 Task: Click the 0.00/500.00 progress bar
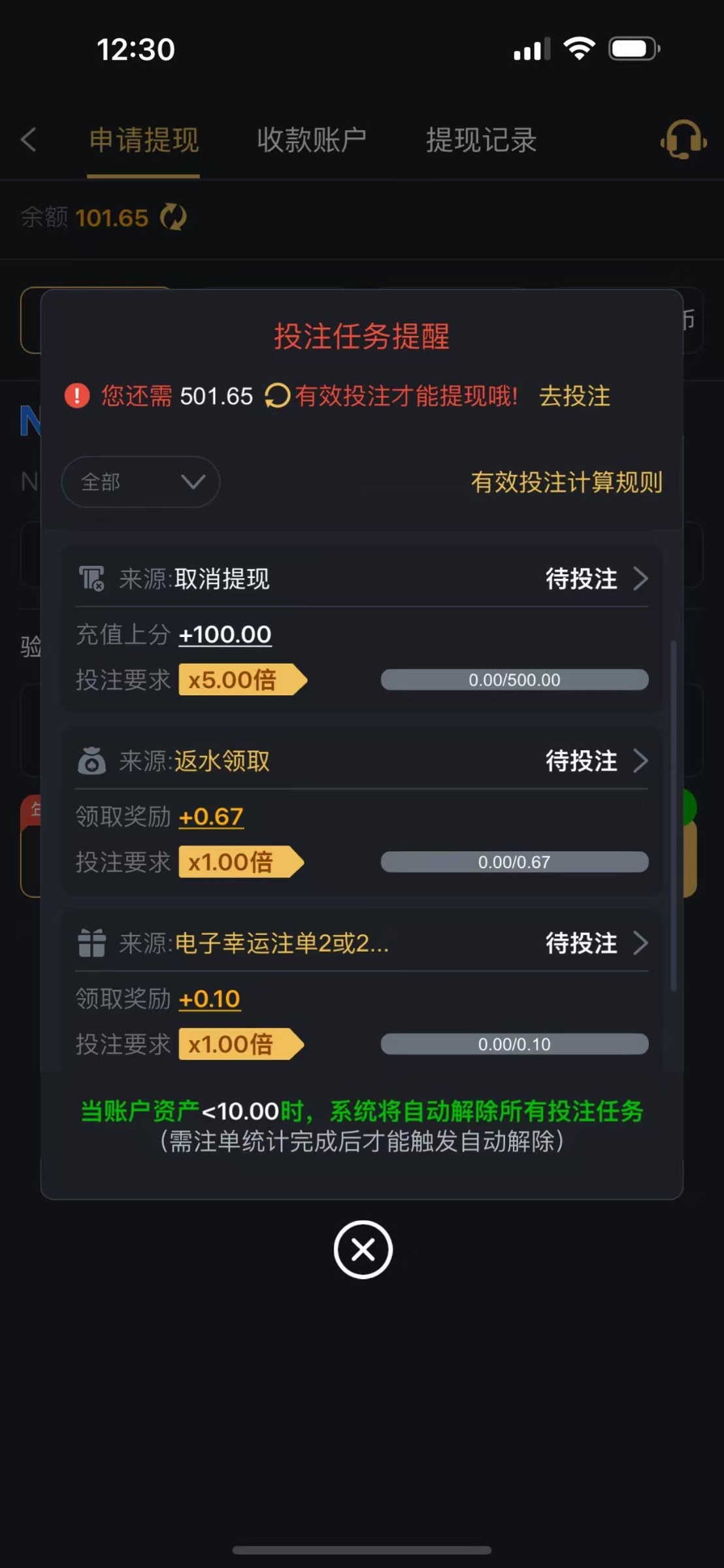click(514, 680)
